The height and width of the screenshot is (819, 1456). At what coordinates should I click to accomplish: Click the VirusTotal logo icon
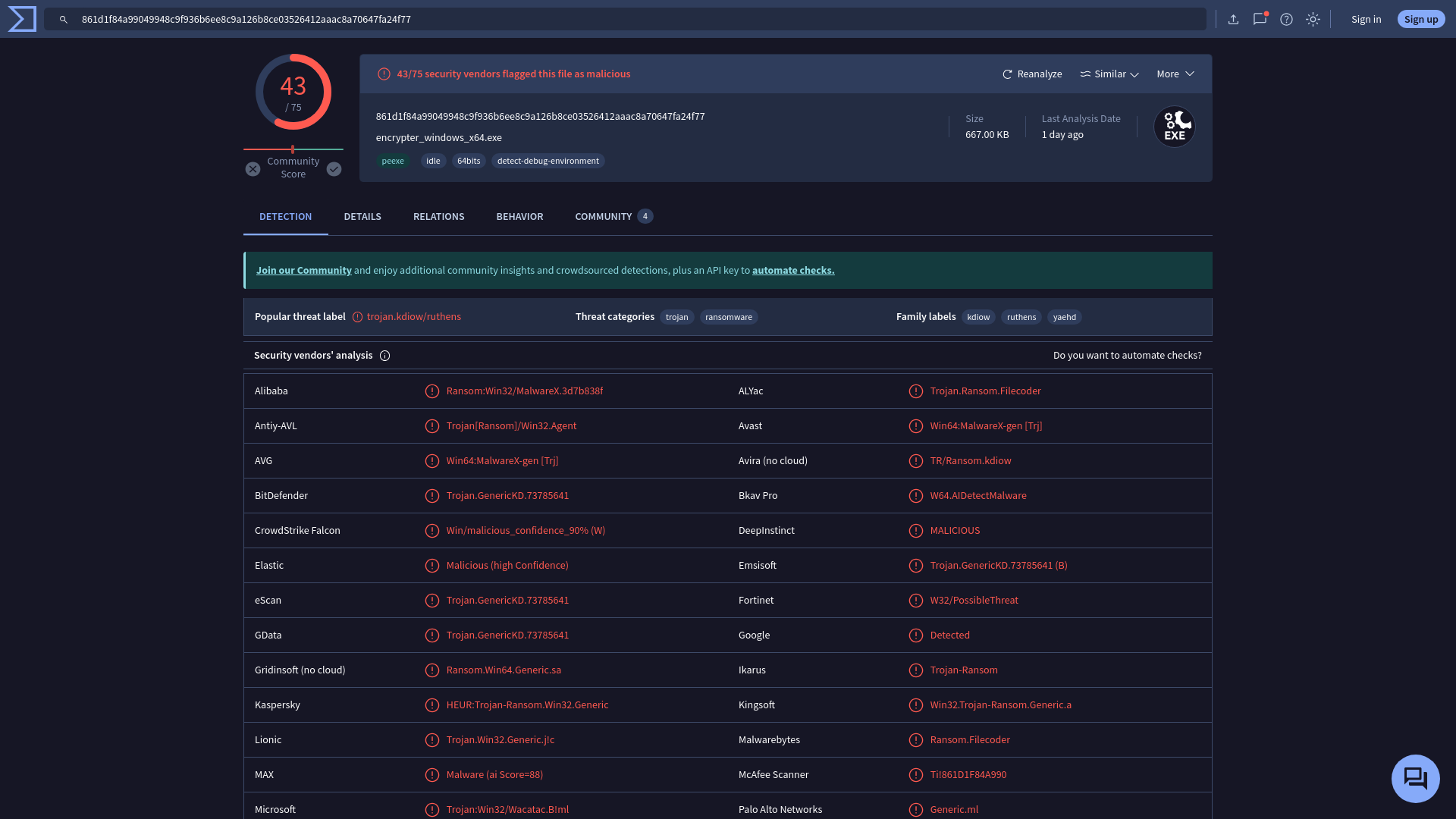(22, 19)
